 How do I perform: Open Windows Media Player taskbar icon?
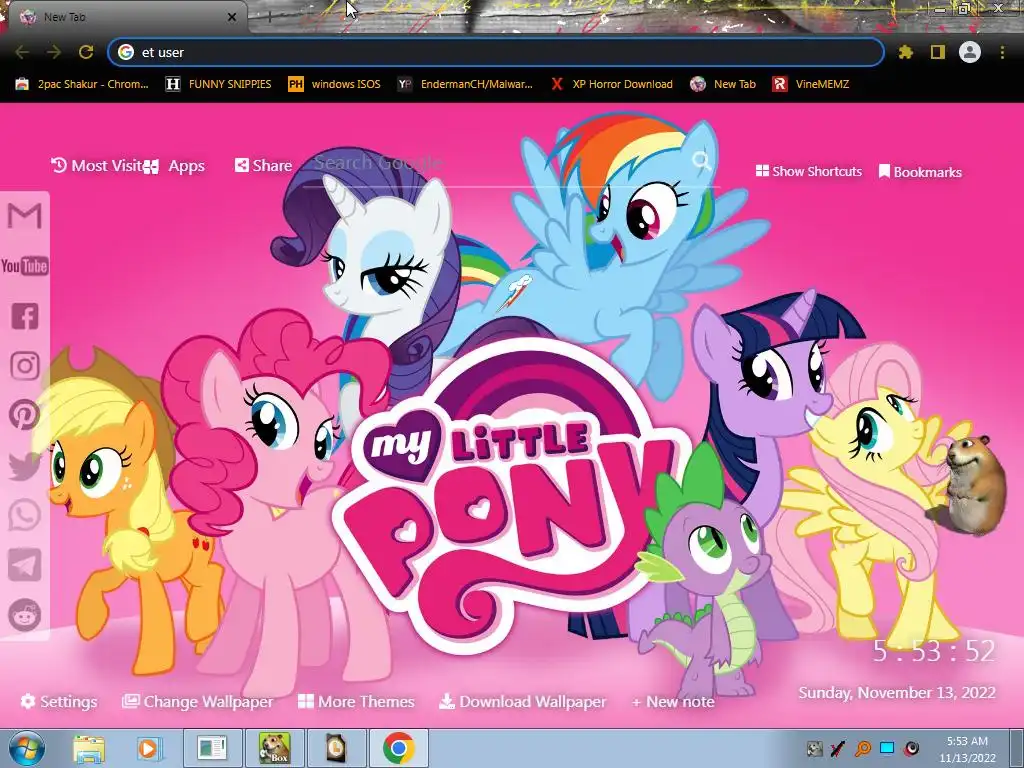(148, 748)
